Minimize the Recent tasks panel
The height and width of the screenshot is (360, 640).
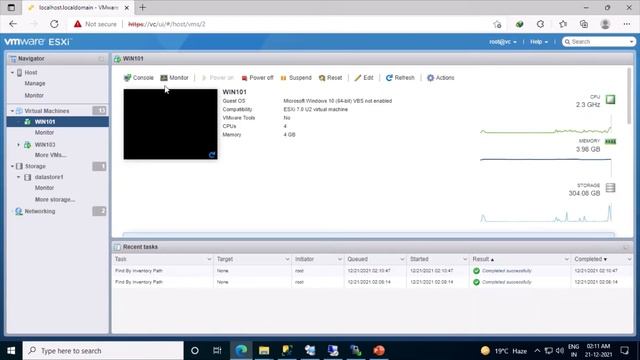point(626,247)
